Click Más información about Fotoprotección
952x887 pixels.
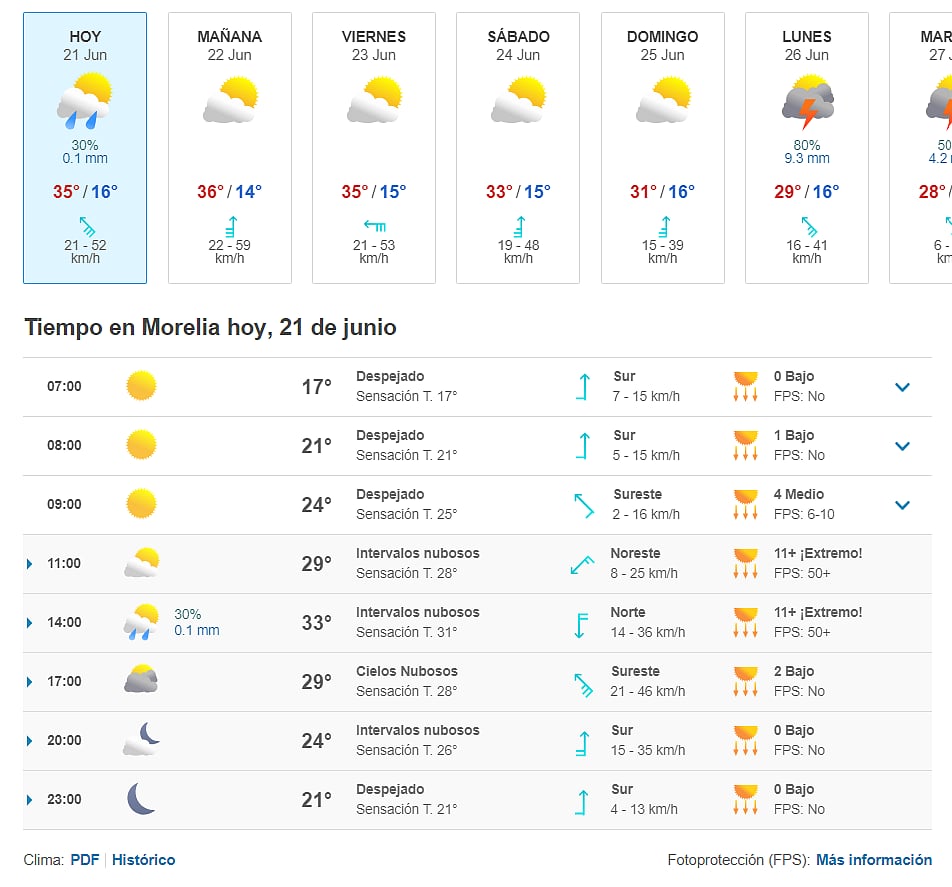(873, 860)
